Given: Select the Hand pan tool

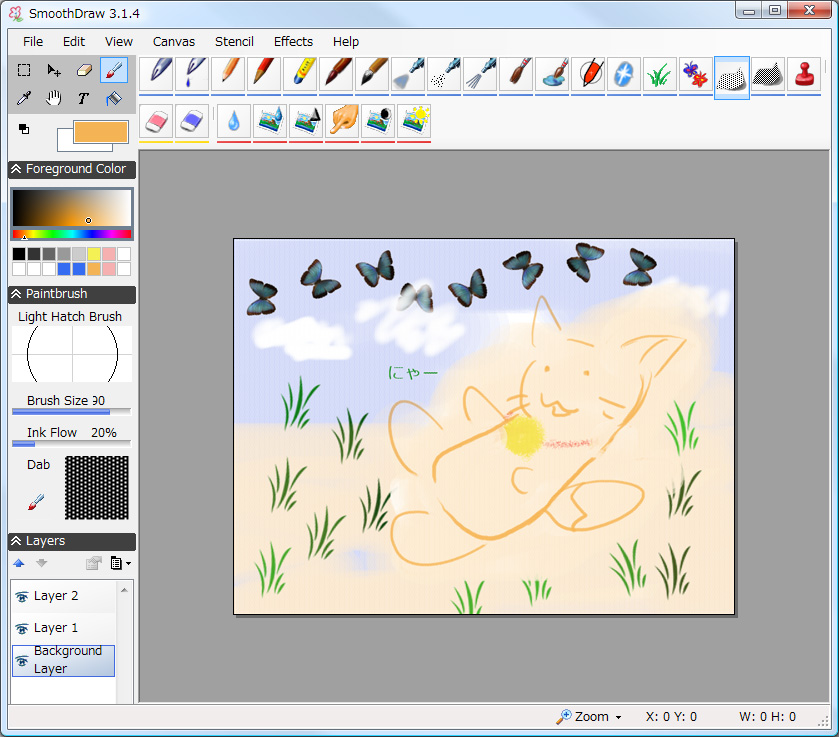Looking at the screenshot, I should [x=53, y=96].
